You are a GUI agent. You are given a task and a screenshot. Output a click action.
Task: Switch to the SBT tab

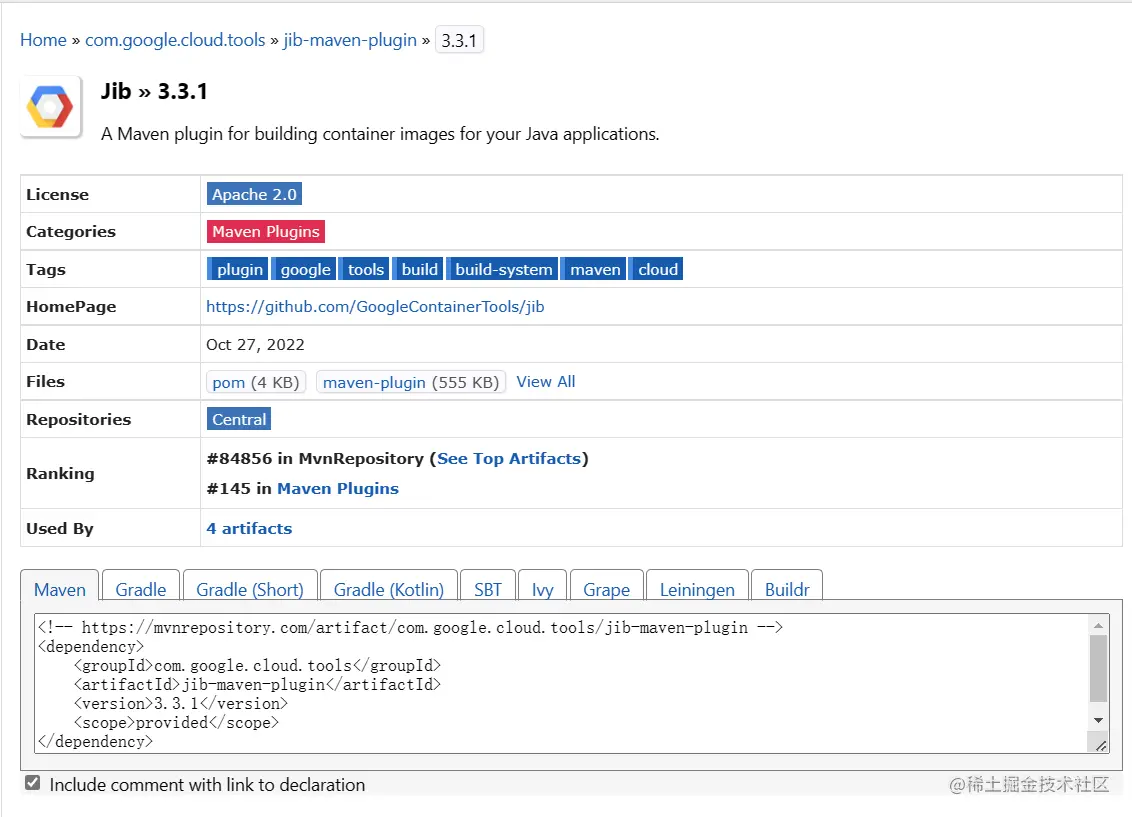(x=487, y=587)
